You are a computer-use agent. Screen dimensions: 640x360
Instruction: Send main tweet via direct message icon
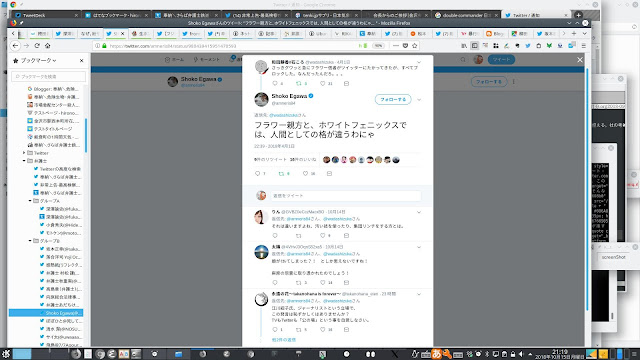click(329, 173)
